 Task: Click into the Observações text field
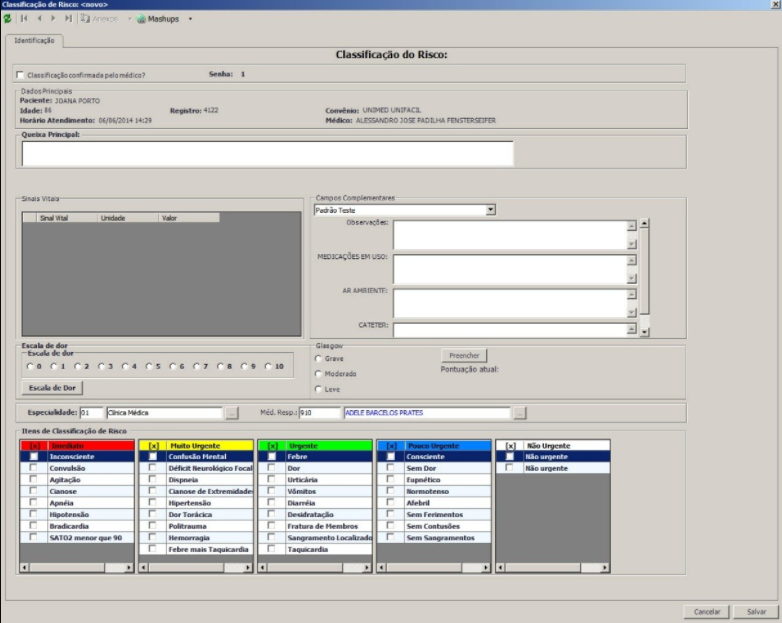coord(509,234)
